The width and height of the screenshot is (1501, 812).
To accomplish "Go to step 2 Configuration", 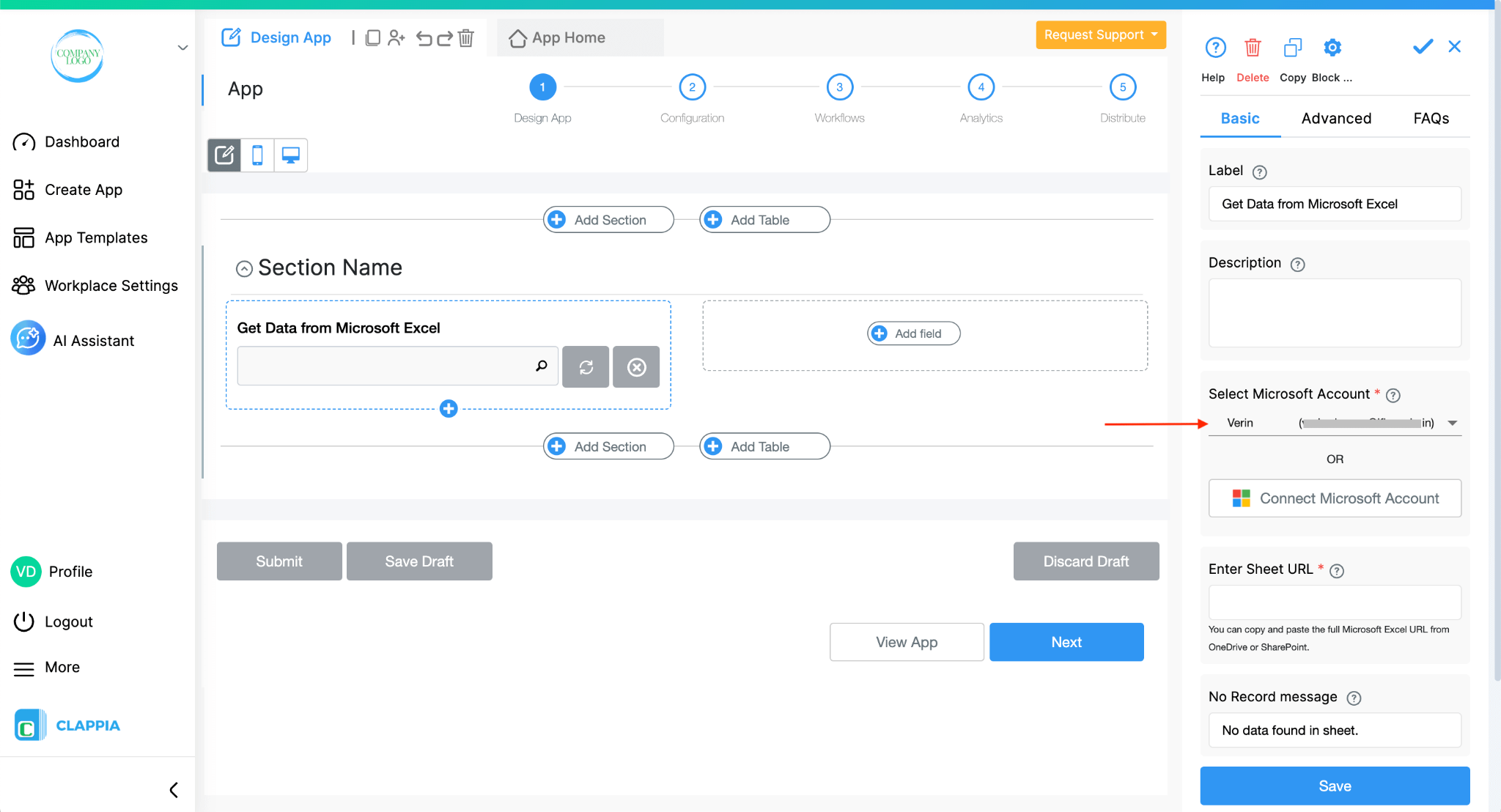I will click(692, 87).
